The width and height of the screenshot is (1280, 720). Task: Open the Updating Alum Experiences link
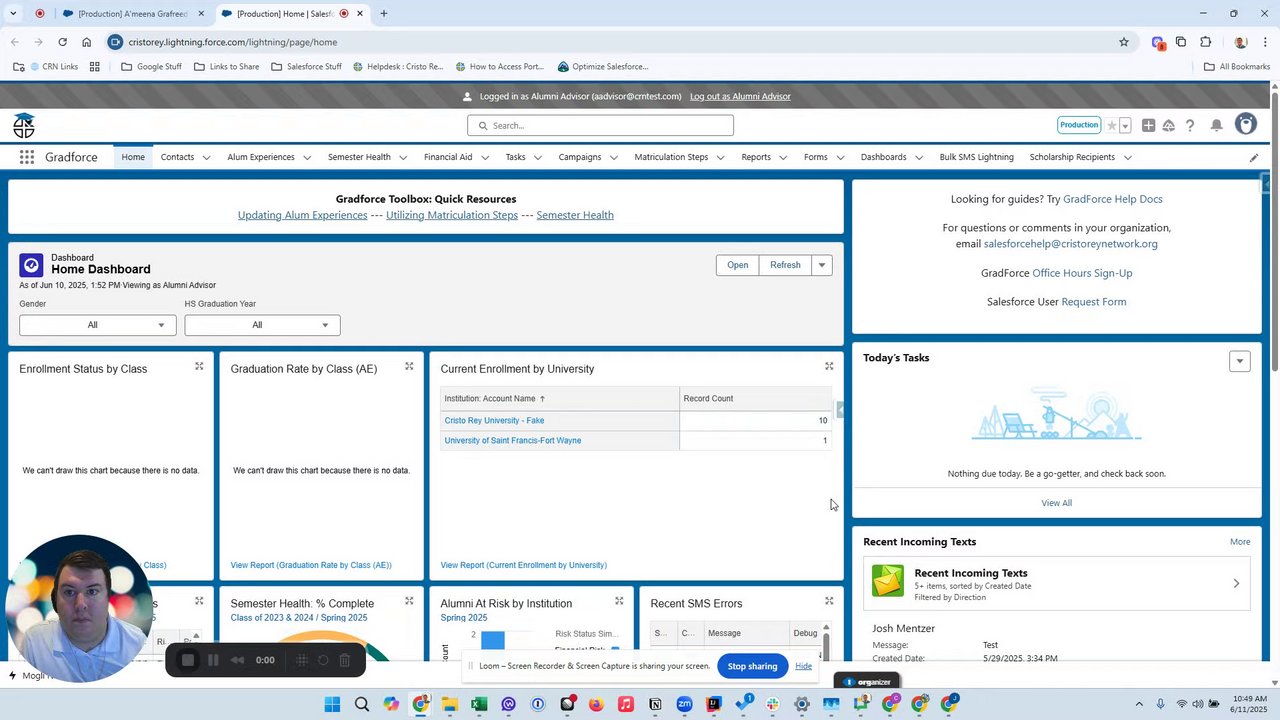[302, 215]
